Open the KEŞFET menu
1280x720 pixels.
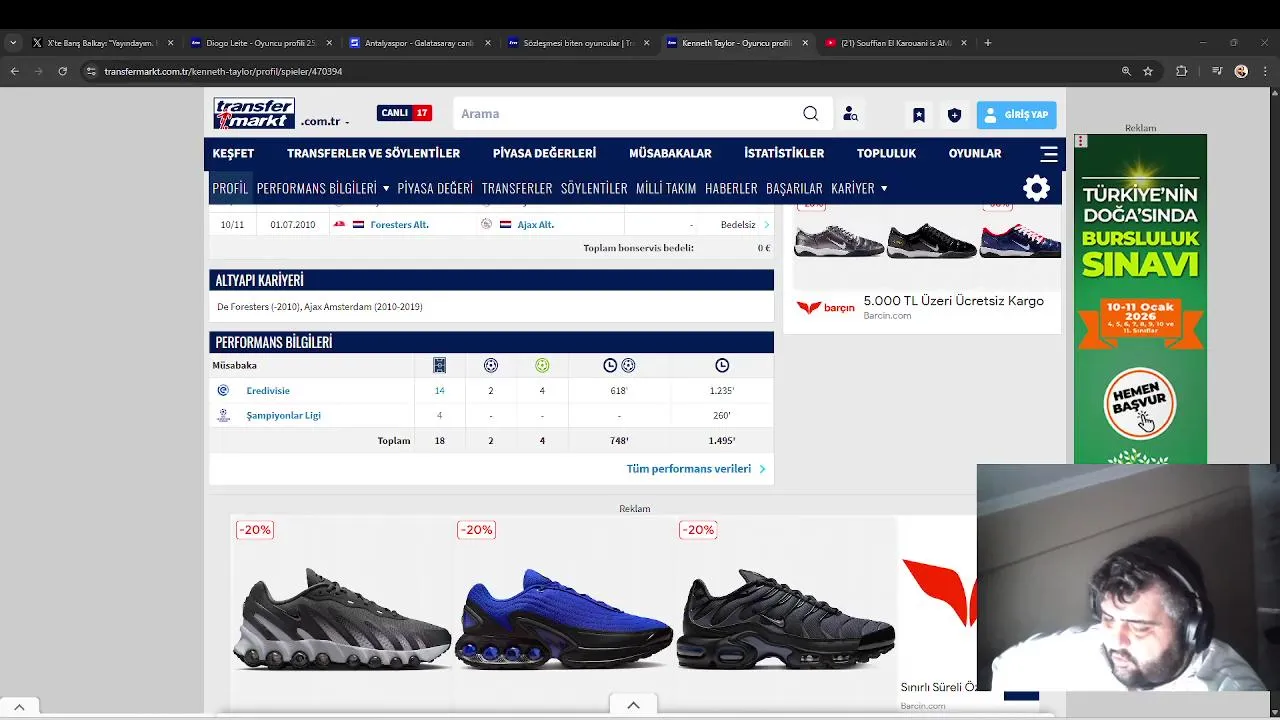click(233, 153)
